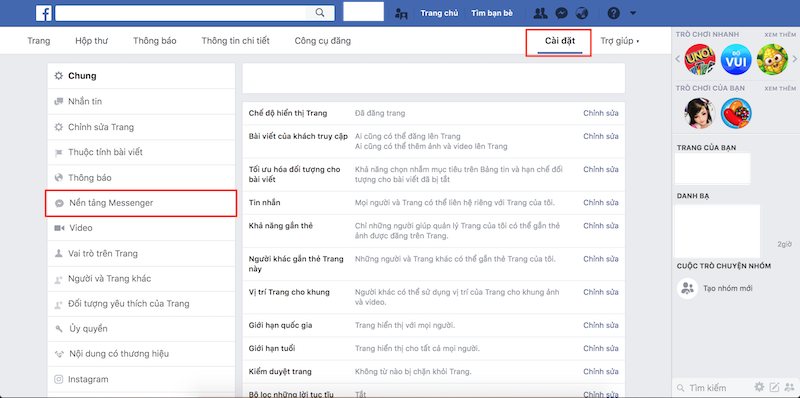Open Instagram settings sidebar item
The height and width of the screenshot is (398, 800).
pyautogui.click(x=141, y=379)
